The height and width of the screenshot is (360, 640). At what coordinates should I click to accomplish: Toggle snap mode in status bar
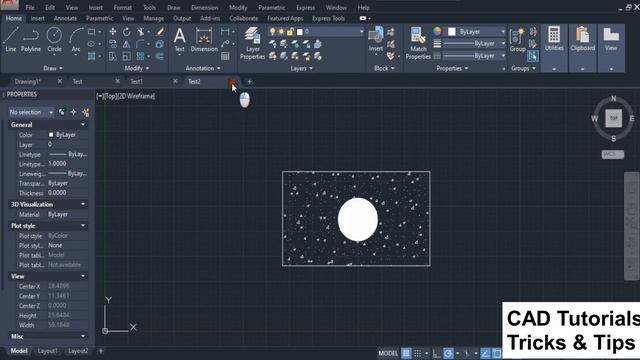click(x=418, y=353)
